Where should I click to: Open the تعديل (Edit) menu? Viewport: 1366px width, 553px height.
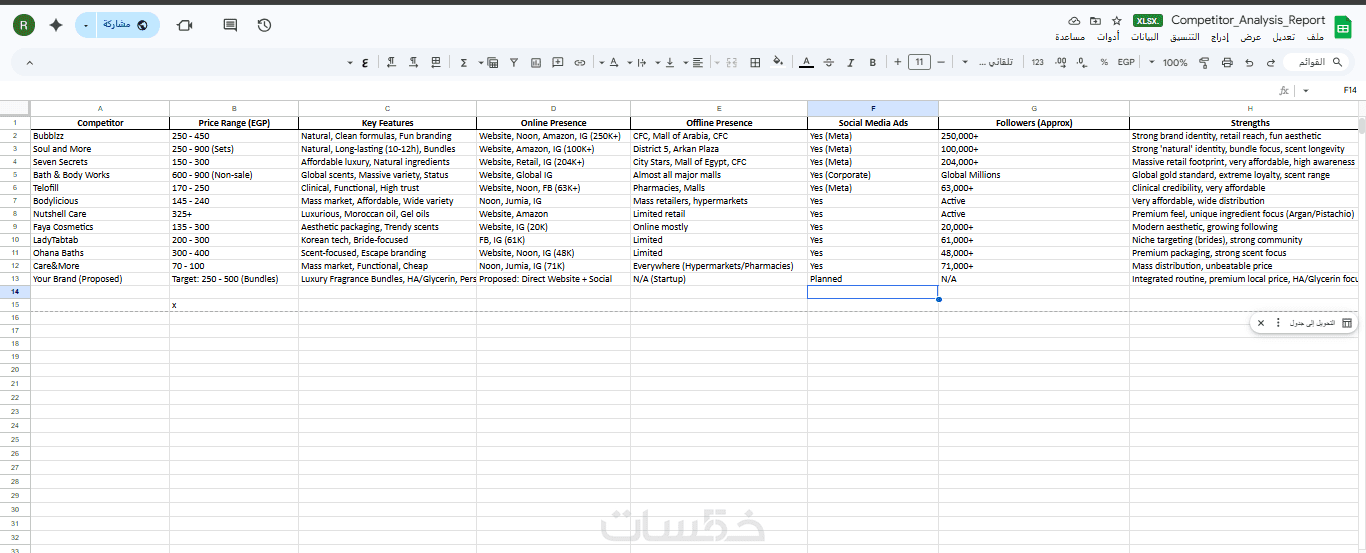coord(1284,37)
